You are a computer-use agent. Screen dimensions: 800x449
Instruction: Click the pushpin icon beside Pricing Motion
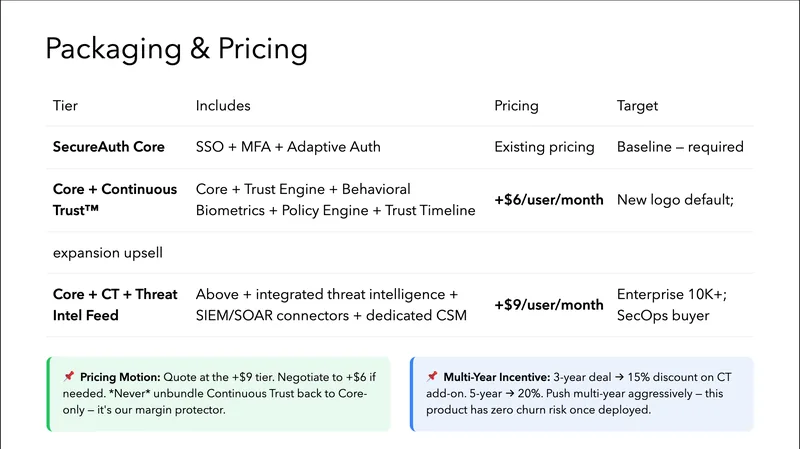(69, 376)
